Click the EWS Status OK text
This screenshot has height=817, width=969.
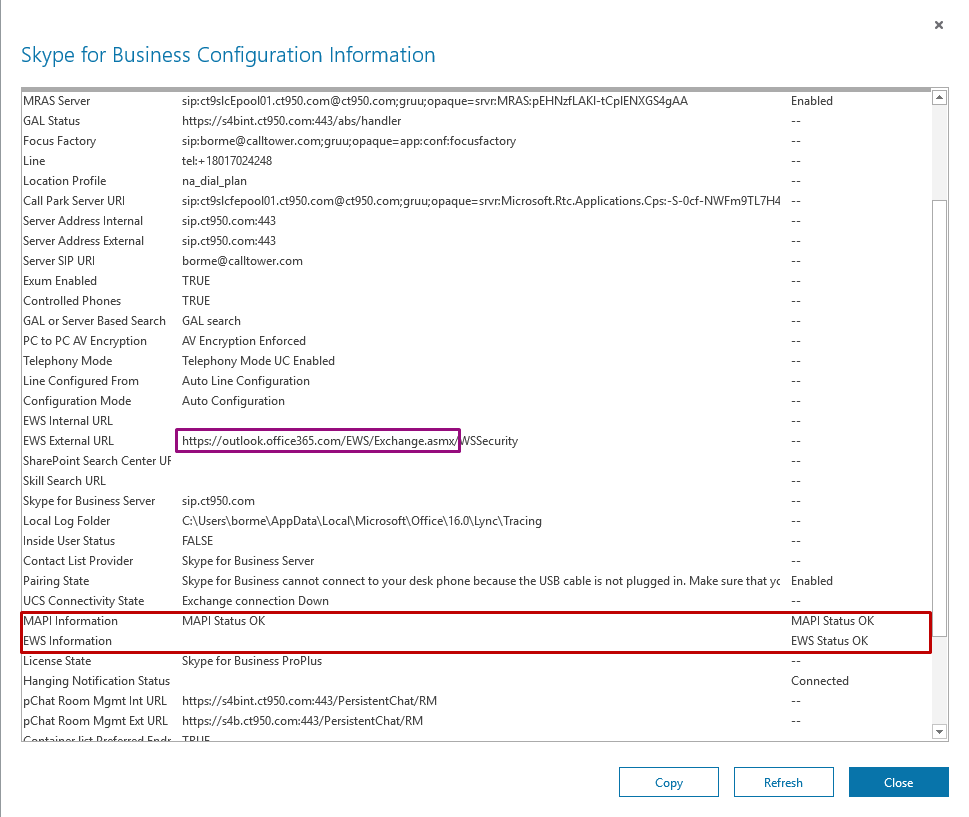(829, 641)
